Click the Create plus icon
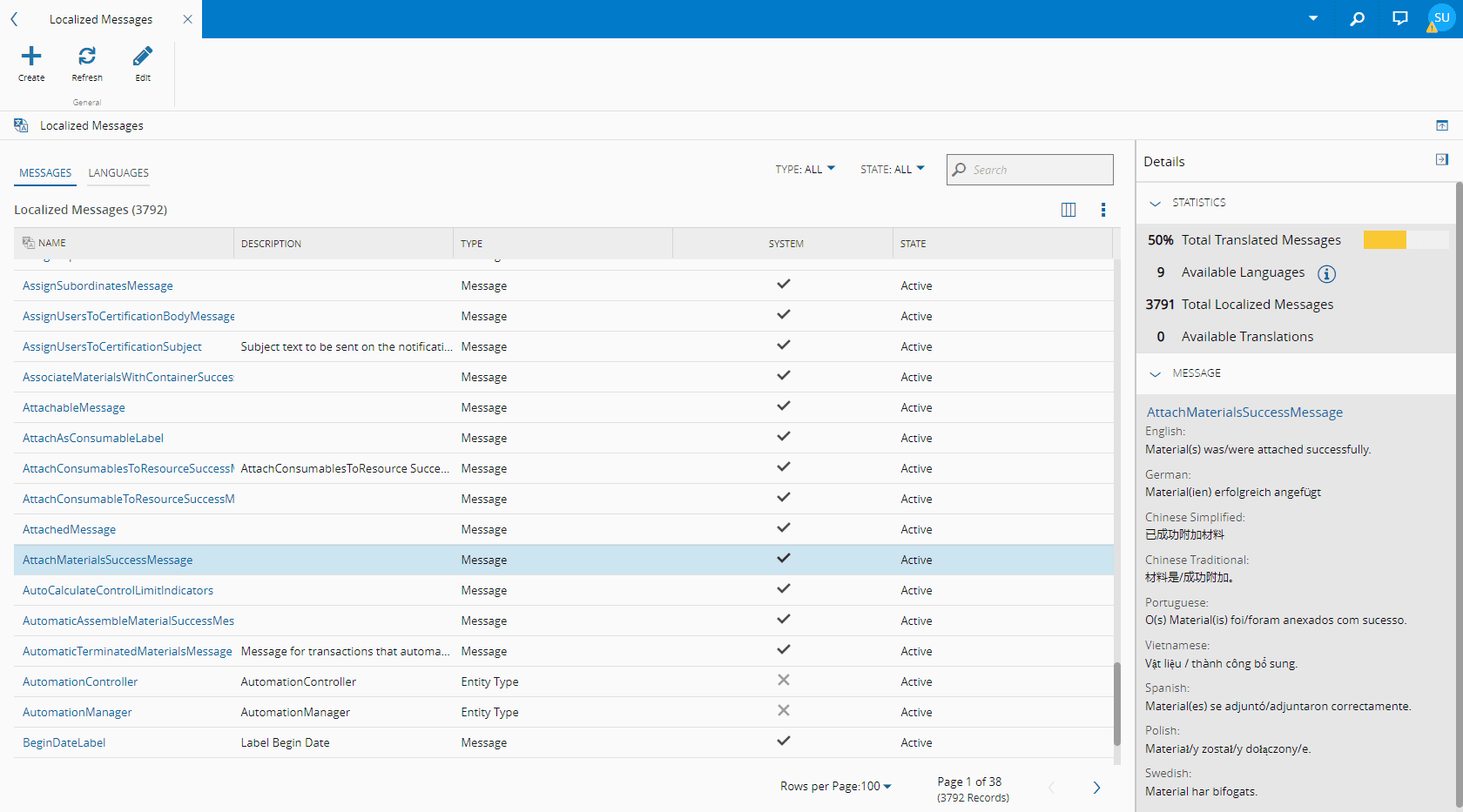Viewport: 1463px width, 812px height. (x=31, y=57)
